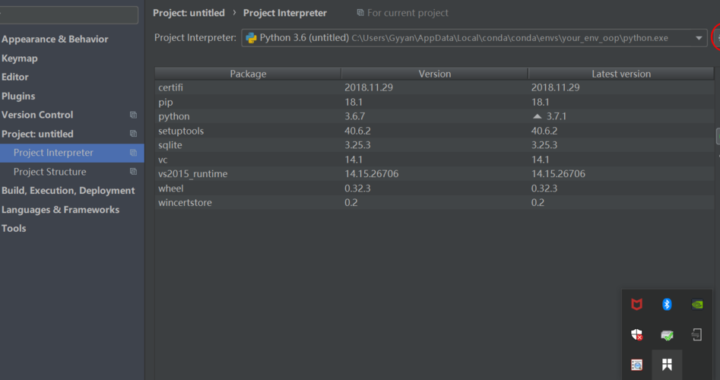Click setuptools Version cell 40.6.2
Image resolution: width=720 pixels, height=380 pixels.
click(357, 131)
